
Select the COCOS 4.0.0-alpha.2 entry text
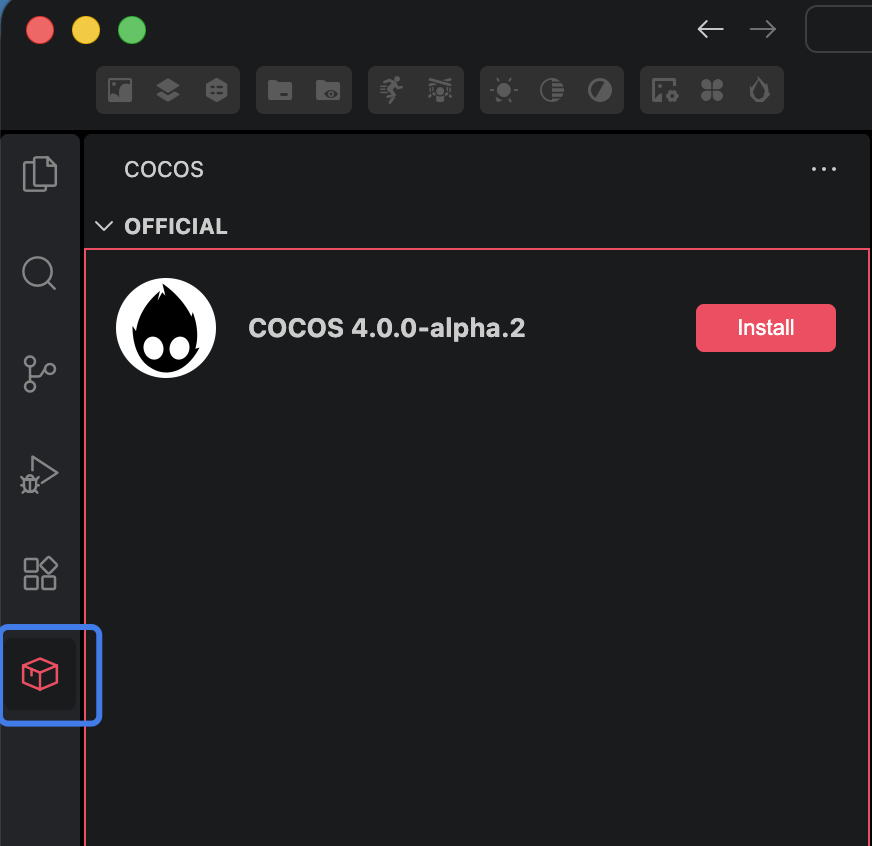[387, 328]
